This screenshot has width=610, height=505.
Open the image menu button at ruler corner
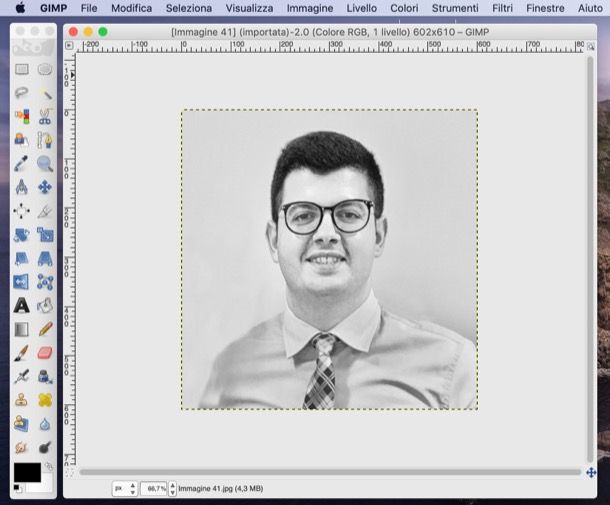point(69,46)
